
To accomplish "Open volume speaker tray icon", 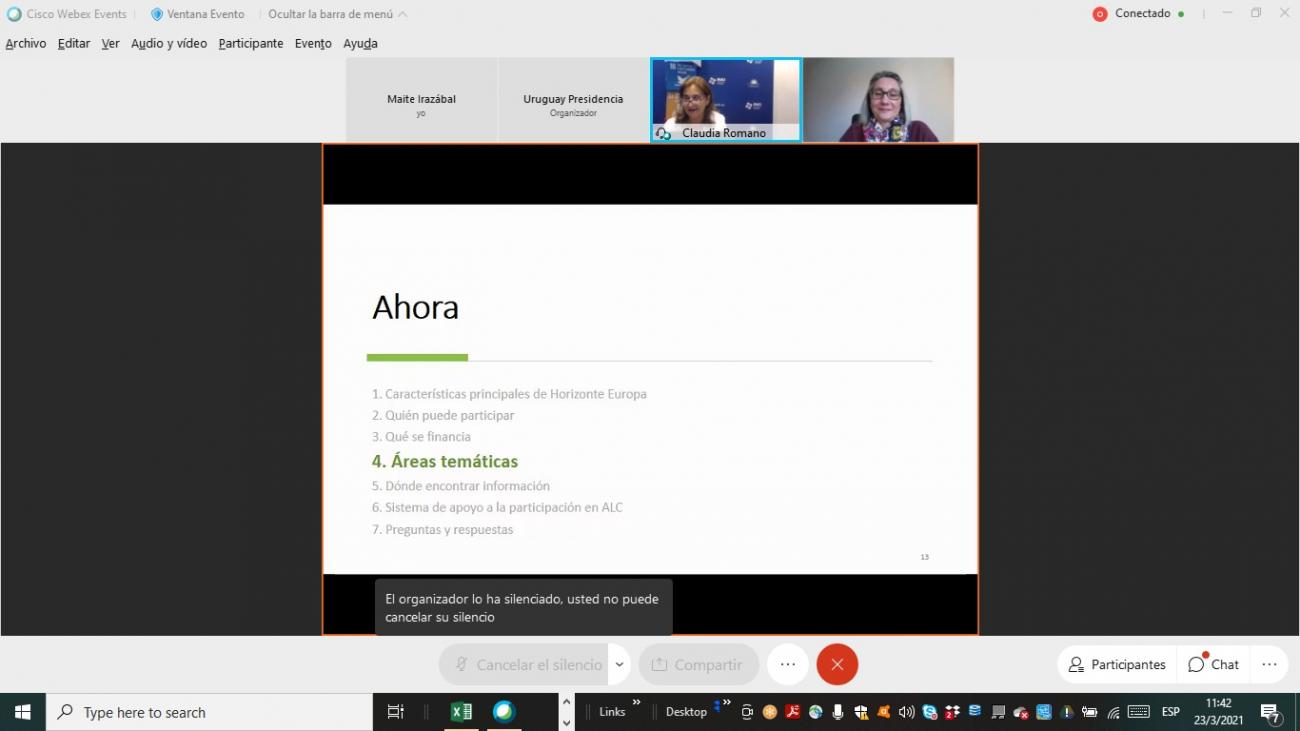I will click(x=906, y=712).
